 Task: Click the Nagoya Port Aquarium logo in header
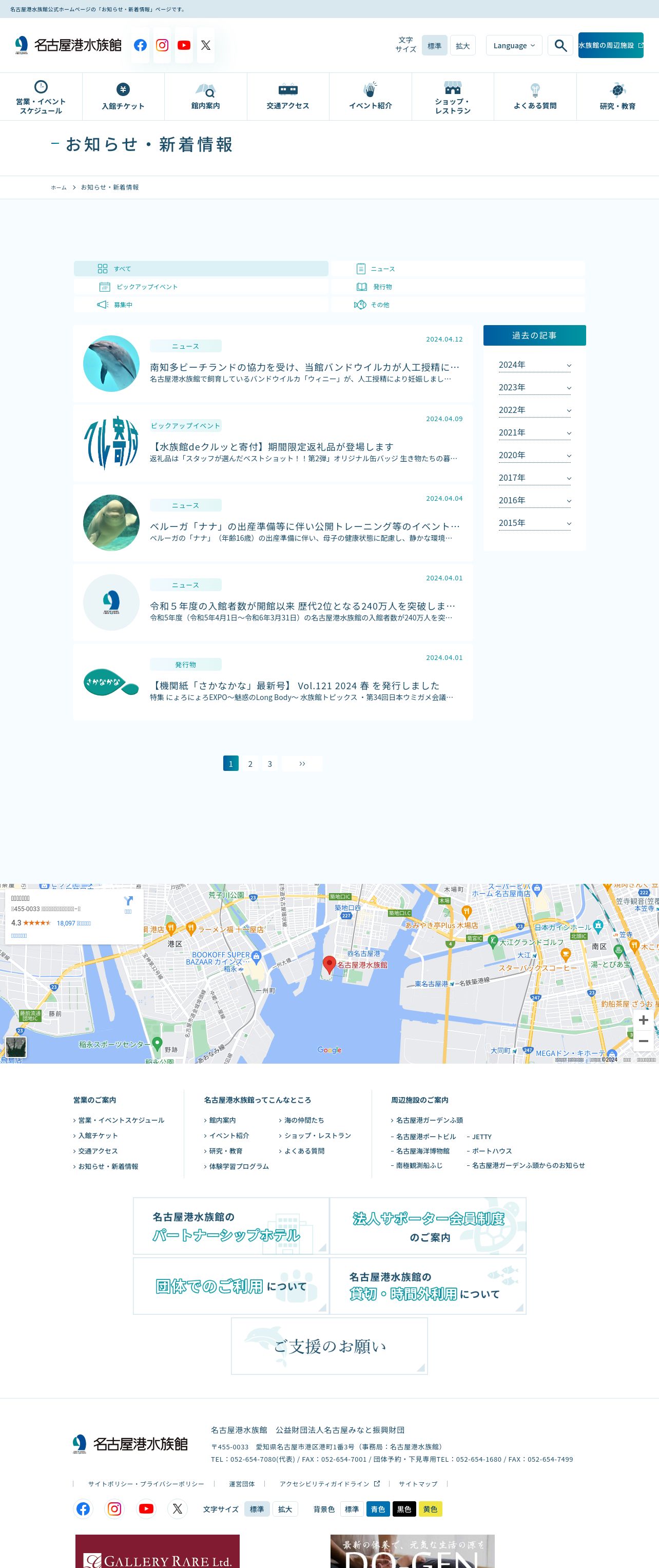[x=68, y=45]
